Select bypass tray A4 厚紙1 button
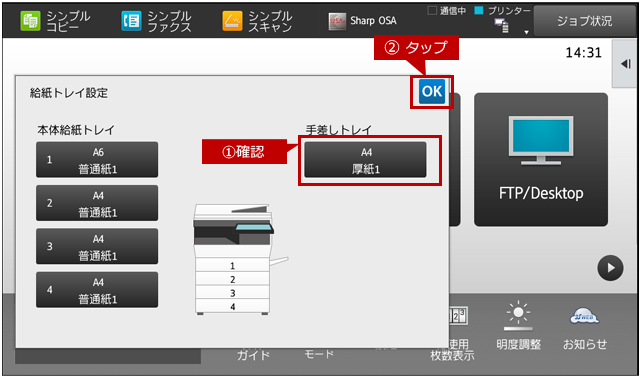The width and height of the screenshot is (640, 376). click(x=365, y=160)
